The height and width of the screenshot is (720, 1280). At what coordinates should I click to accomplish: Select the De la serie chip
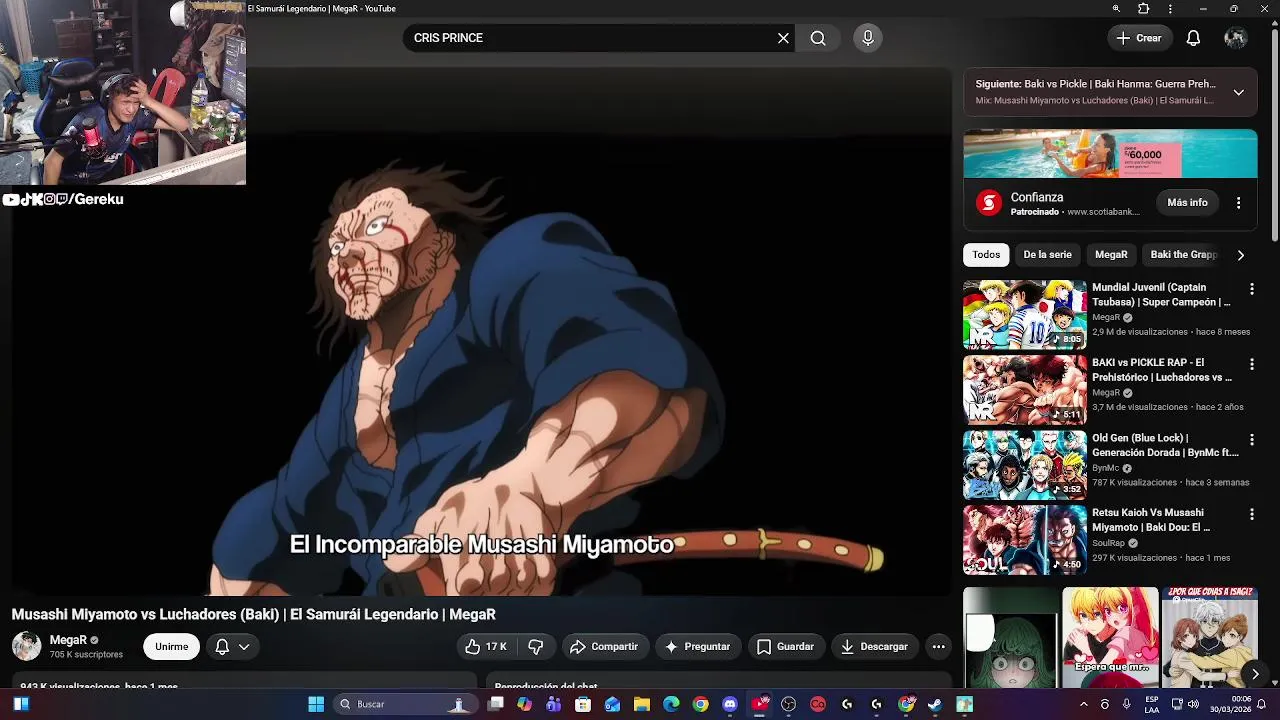(1047, 255)
